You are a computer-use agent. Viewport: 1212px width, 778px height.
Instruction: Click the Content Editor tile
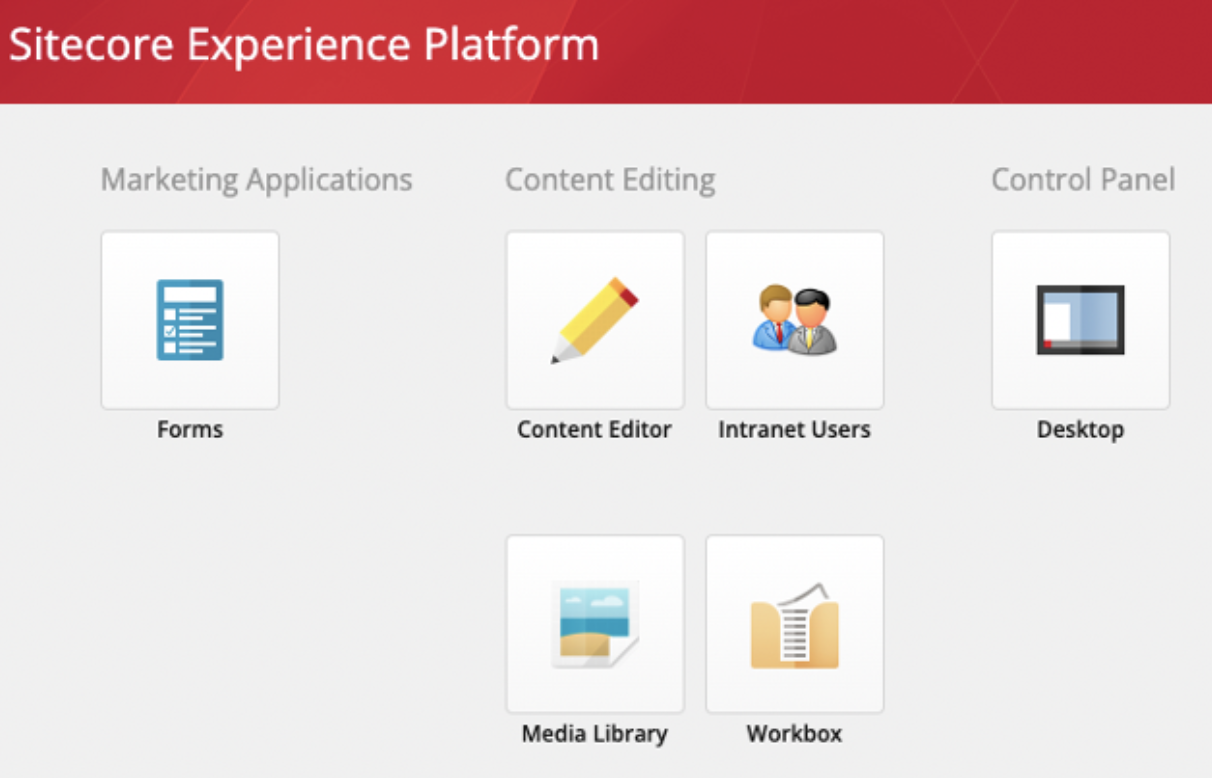pos(594,320)
